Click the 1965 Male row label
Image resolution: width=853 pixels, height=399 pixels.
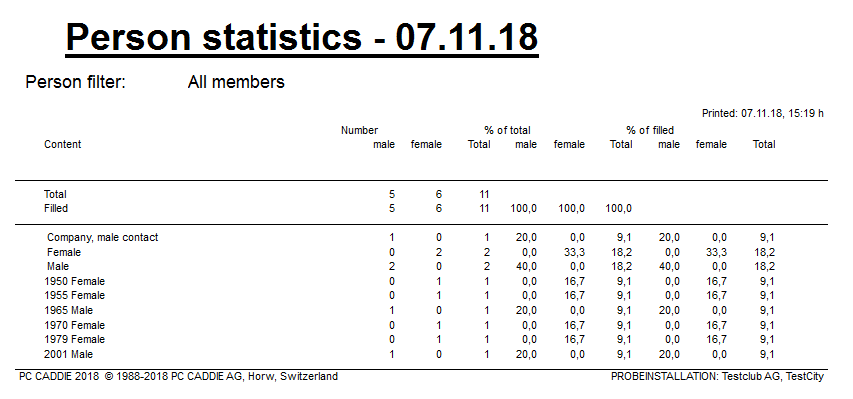69,310
